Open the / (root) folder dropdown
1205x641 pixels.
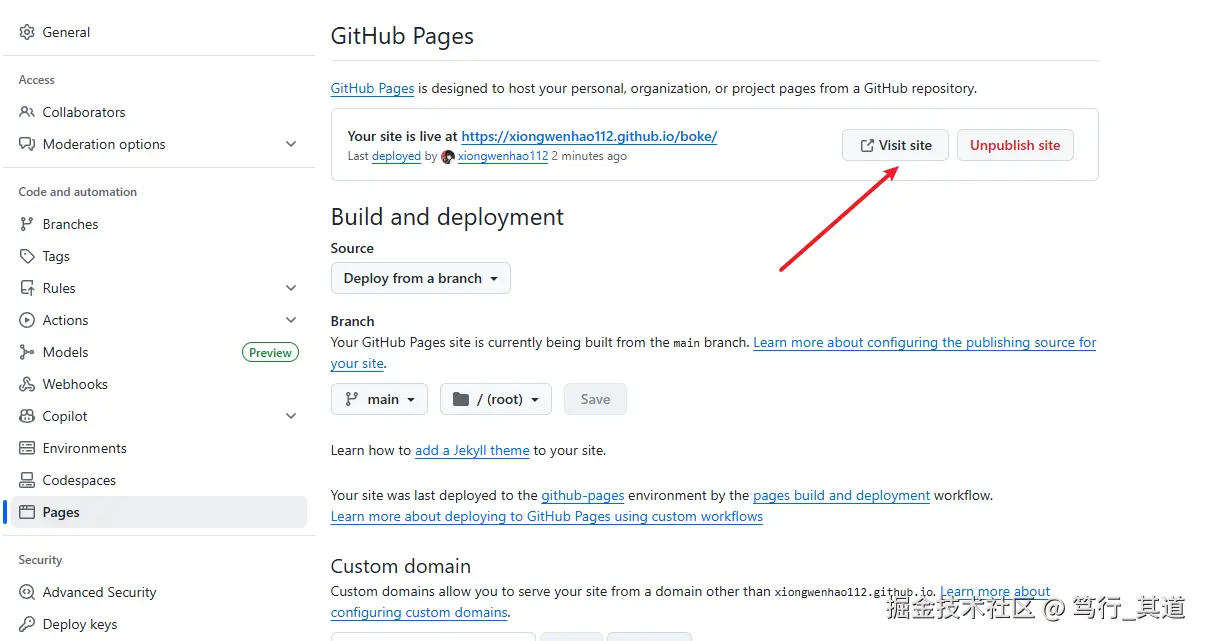click(496, 399)
